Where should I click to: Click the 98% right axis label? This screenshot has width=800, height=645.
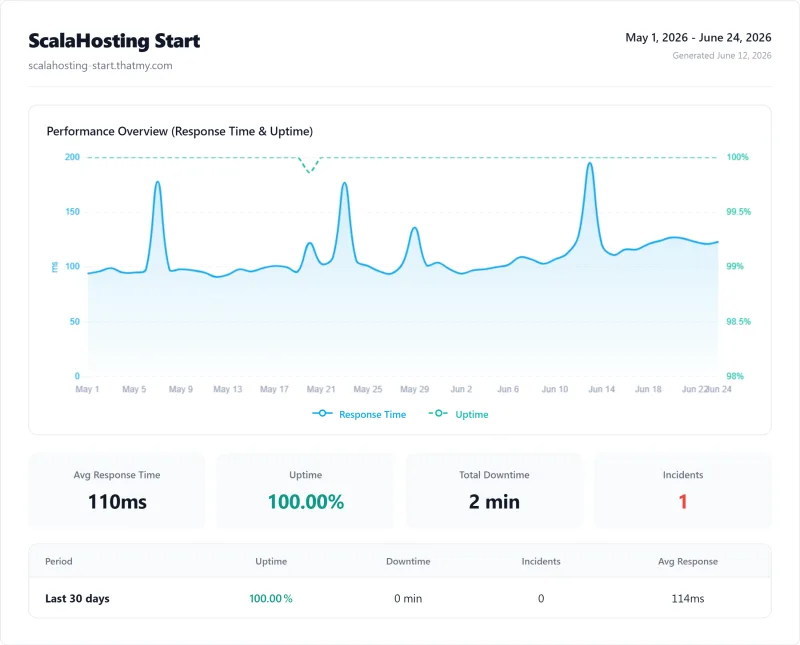(x=735, y=376)
